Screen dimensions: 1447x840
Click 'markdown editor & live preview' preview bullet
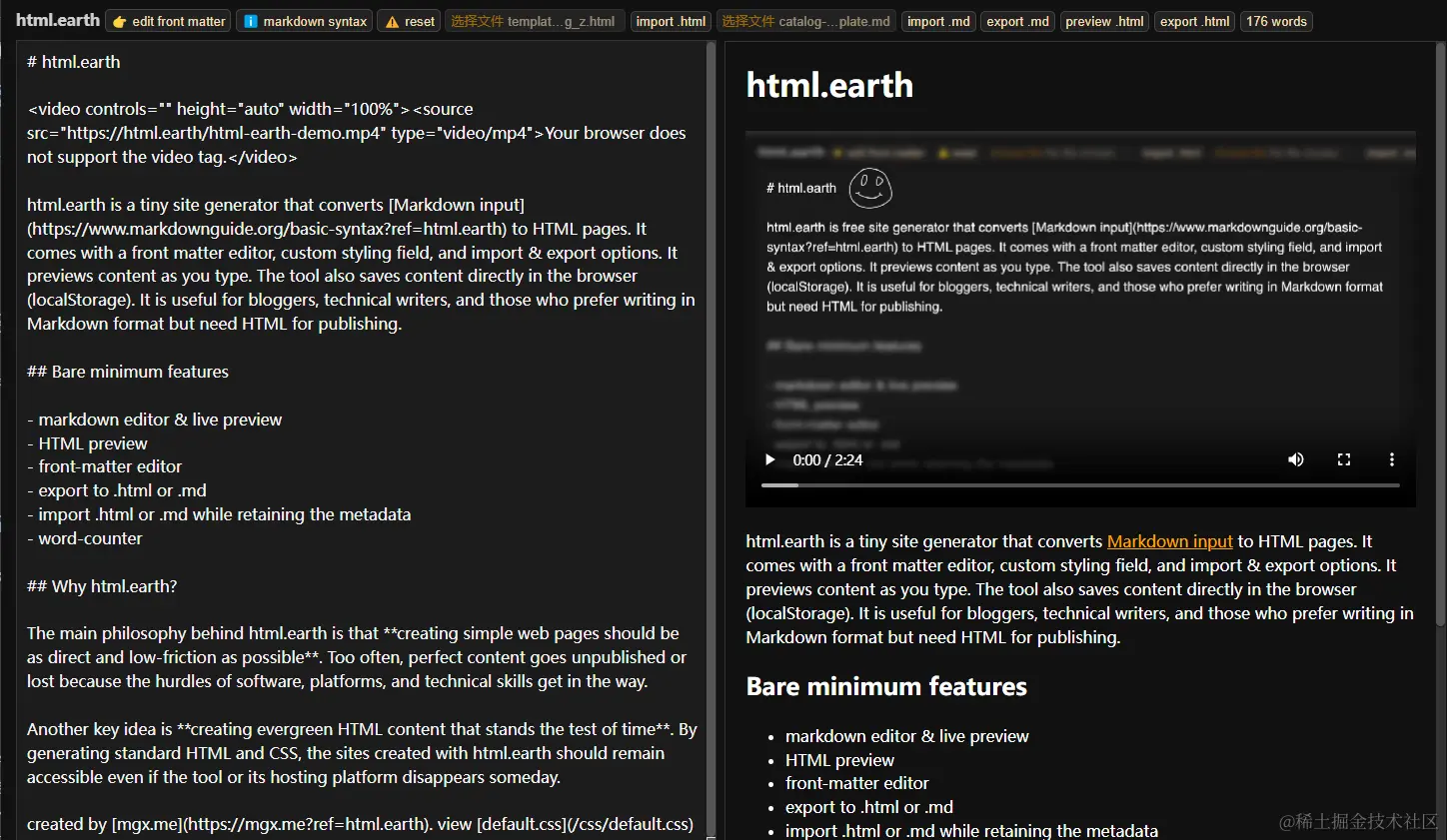coord(906,736)
